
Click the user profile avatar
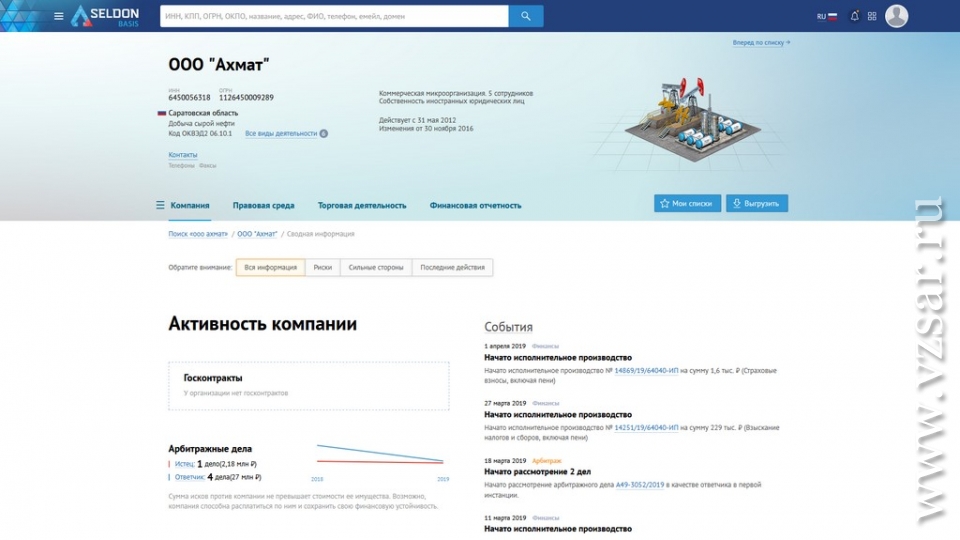pos(897,16)
